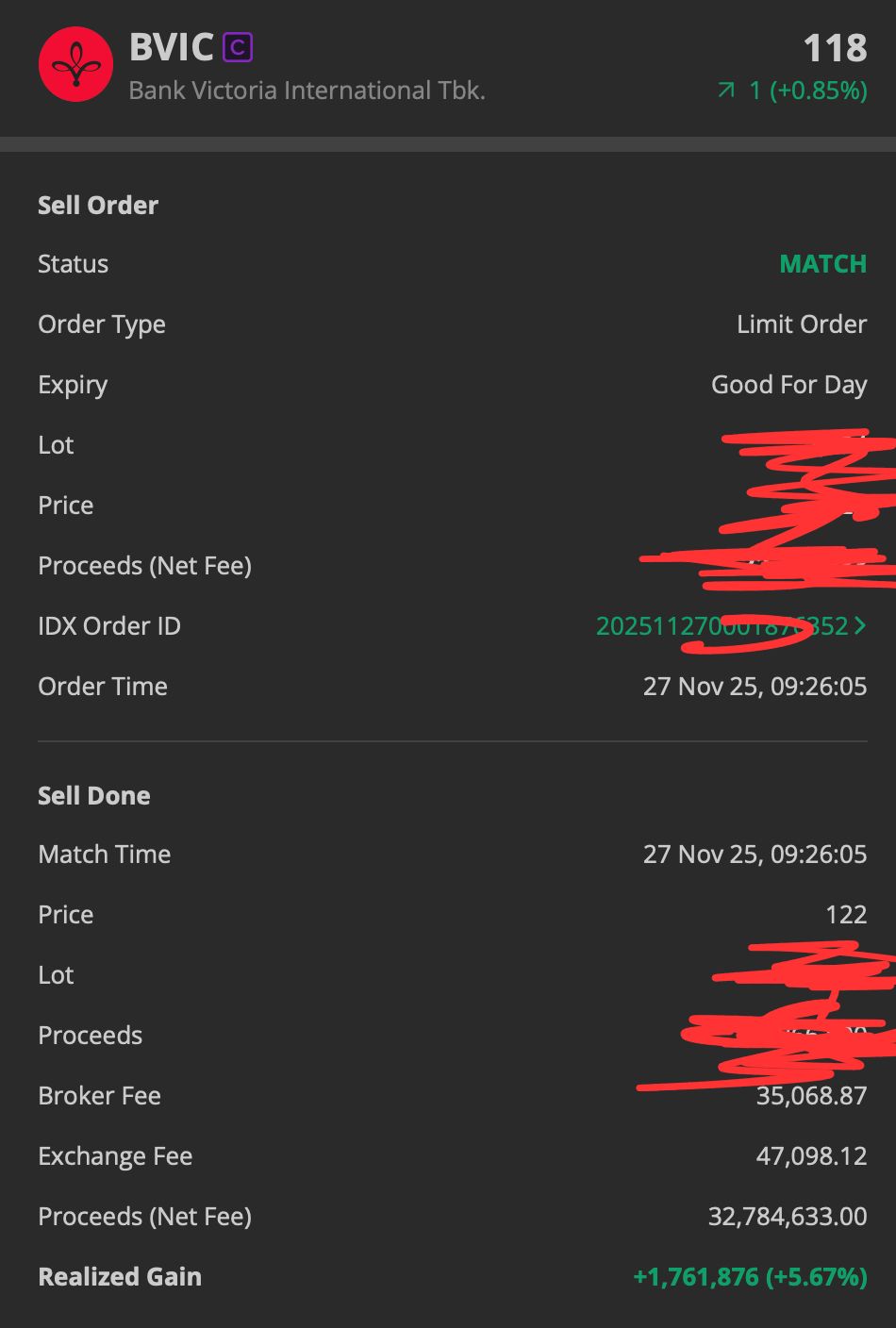Click the Sell Done price value 122
Screen dimensions: 896x1328
845,915
